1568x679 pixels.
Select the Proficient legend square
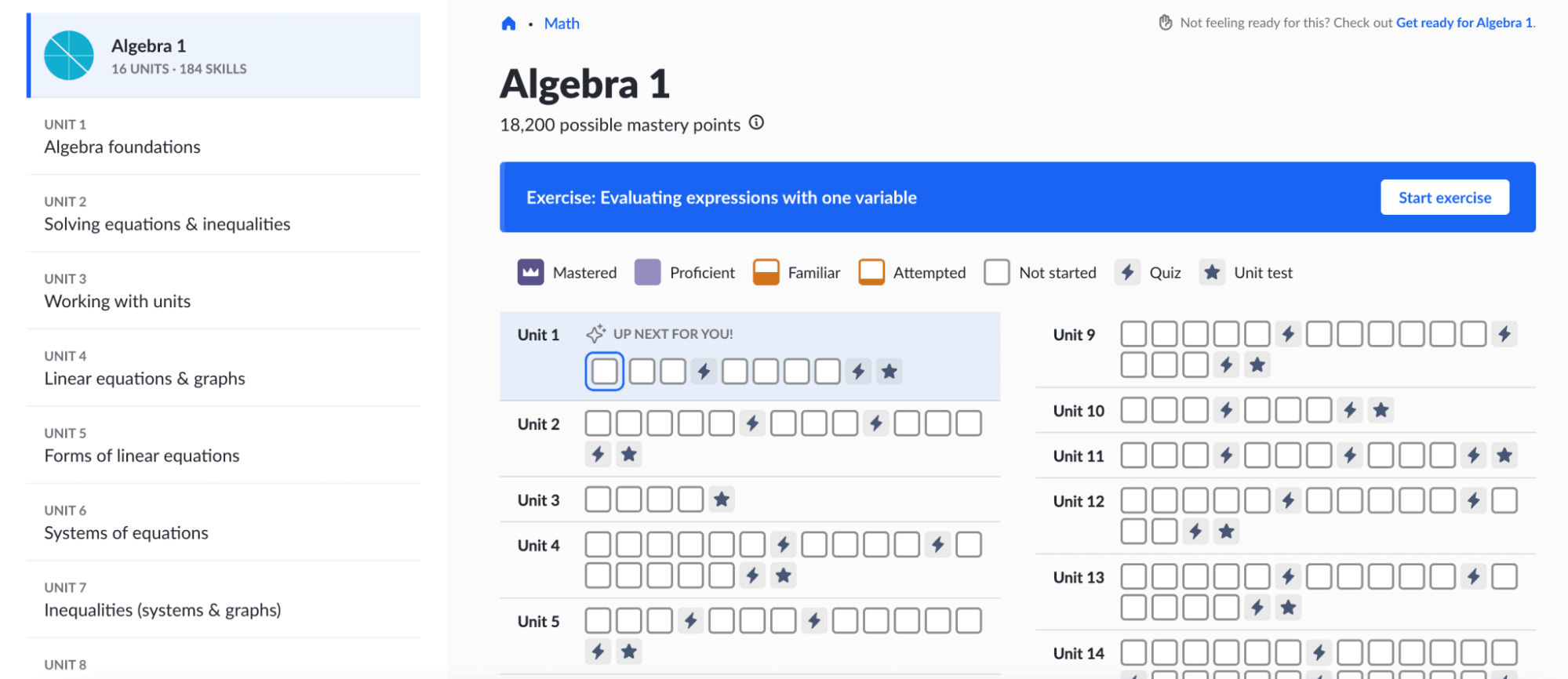pos(648,272)
